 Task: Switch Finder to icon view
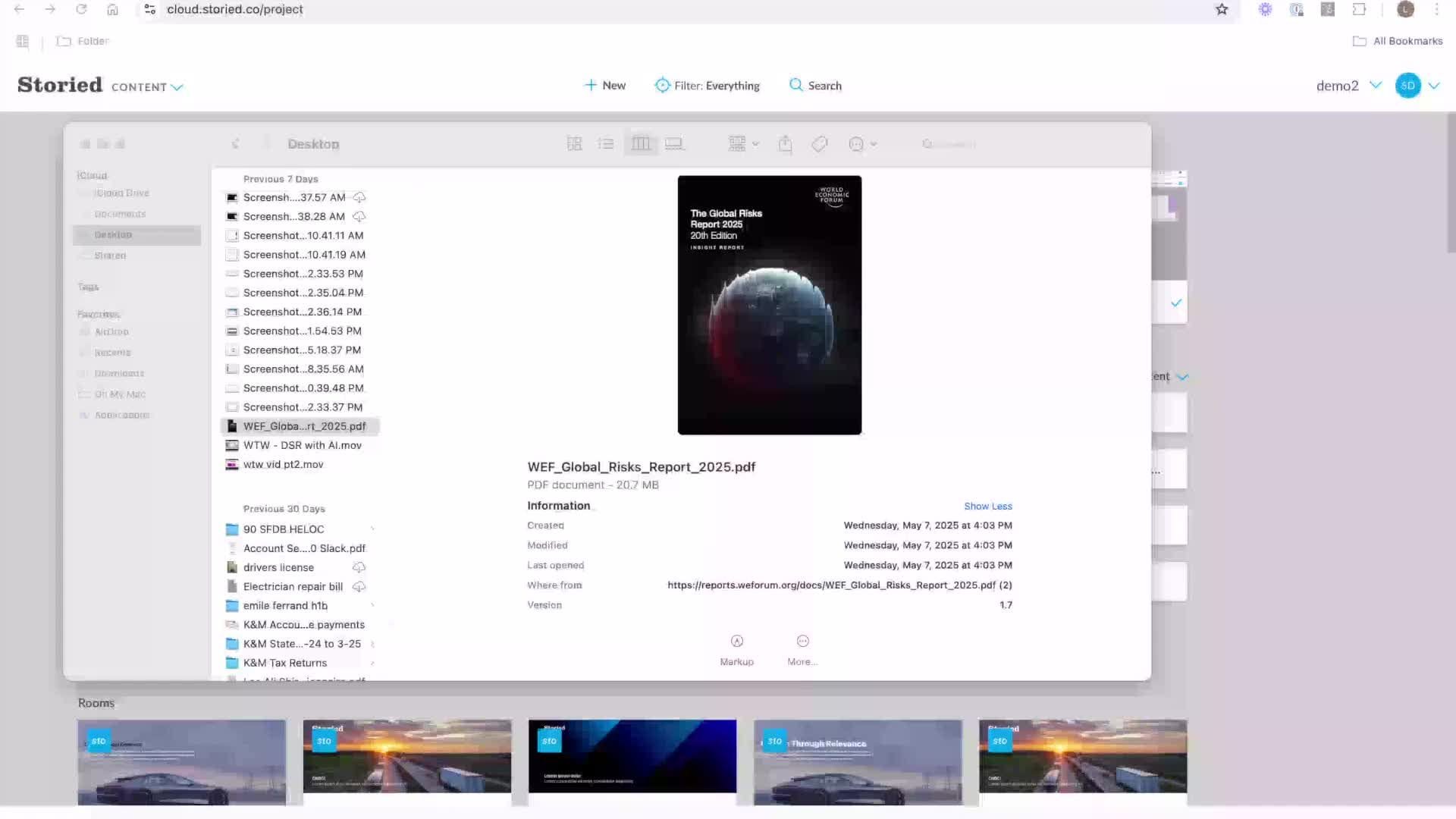574,144
